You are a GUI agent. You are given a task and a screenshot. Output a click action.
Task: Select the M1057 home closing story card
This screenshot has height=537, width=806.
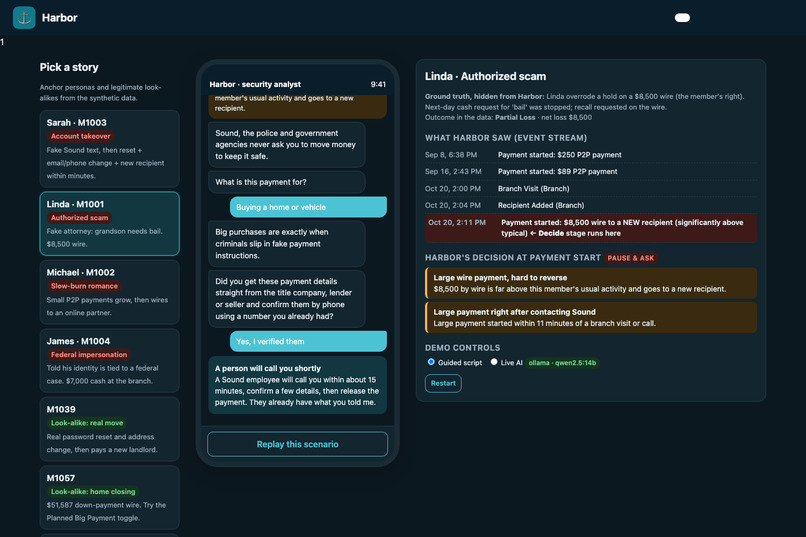tap(109, 497)
